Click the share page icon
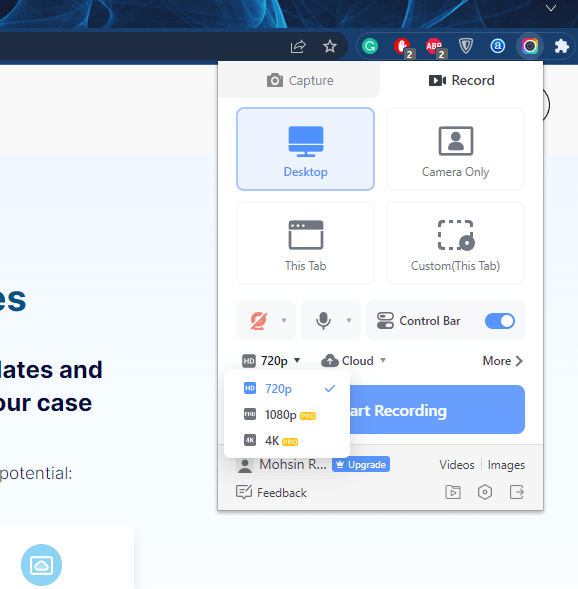 click(x=298, y=47)
